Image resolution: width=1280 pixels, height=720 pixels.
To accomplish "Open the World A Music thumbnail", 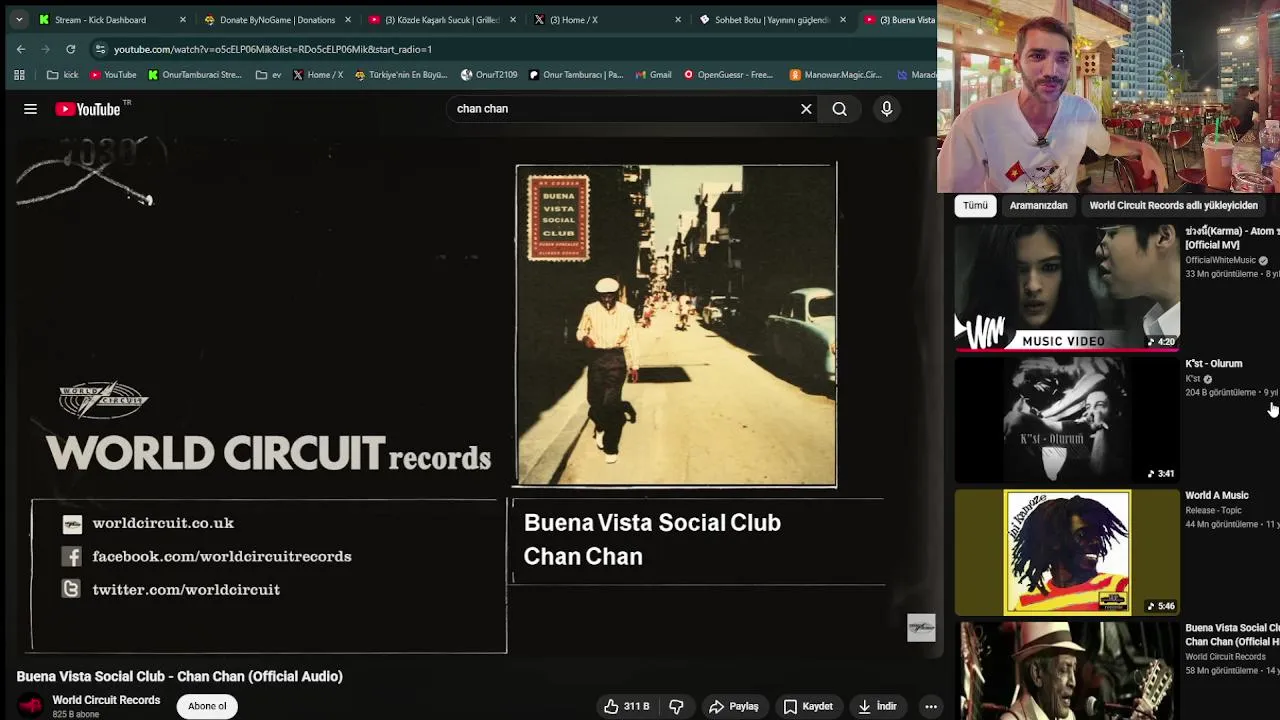I will [1067, 552].
